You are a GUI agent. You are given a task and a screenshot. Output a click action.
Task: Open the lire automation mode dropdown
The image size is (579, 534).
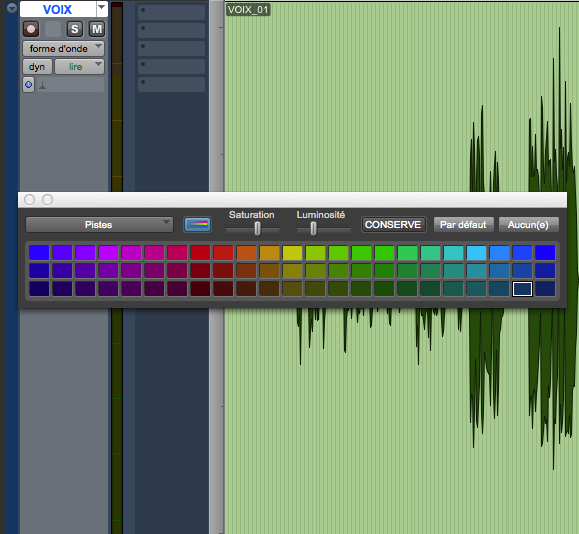(79, 66)
